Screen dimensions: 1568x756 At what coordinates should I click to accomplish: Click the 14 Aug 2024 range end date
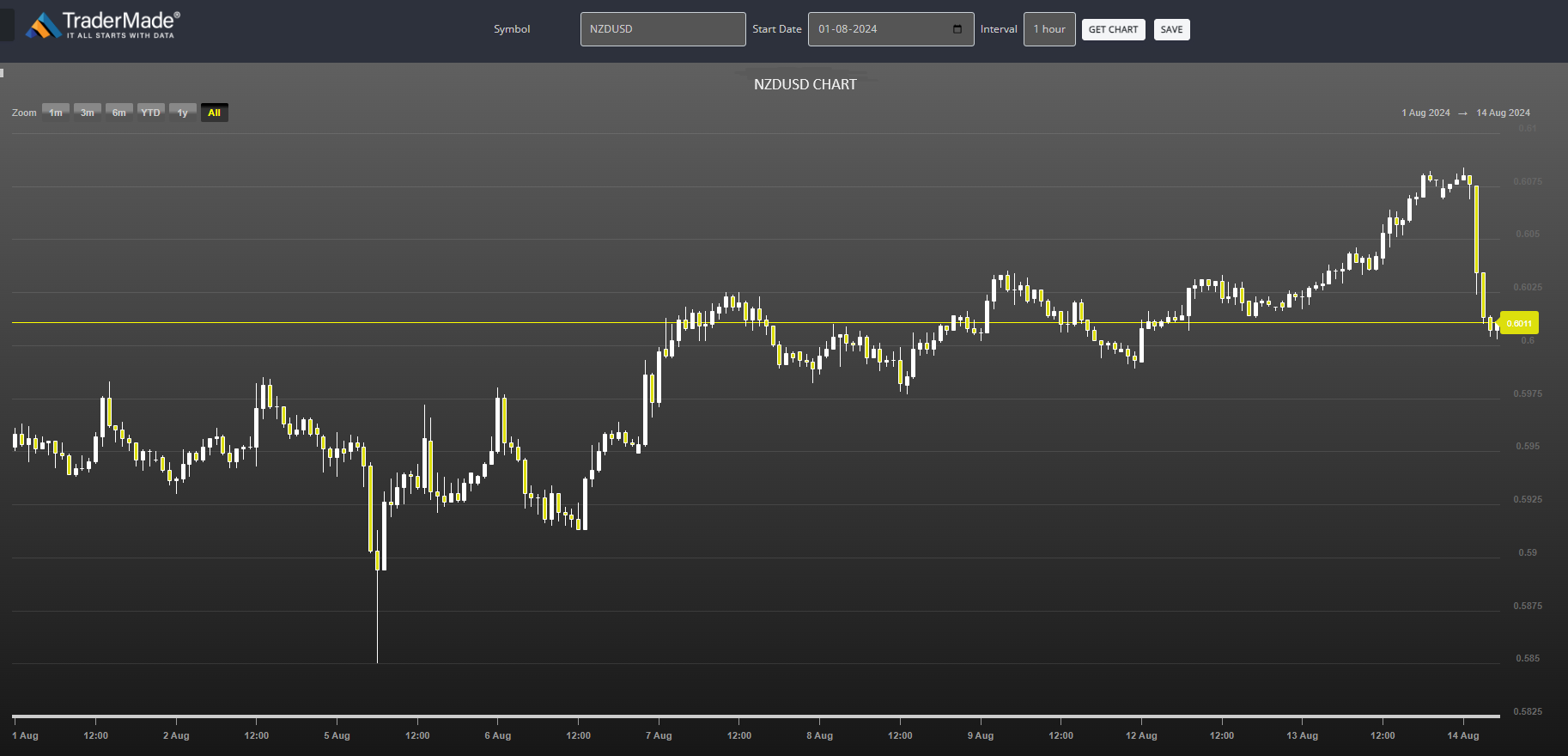coord(1503,113)
